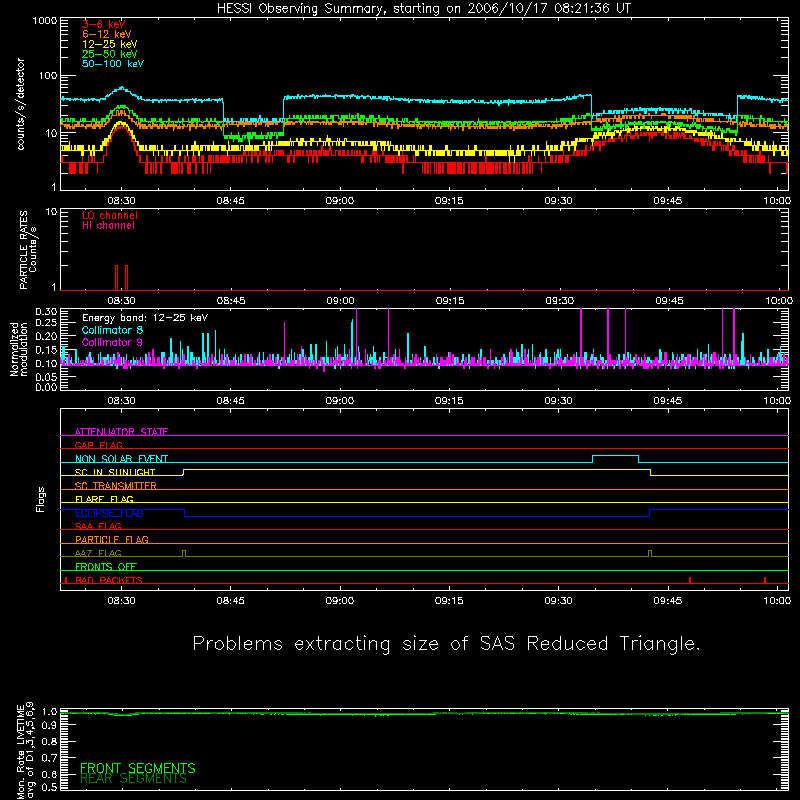800x800 pixels.
Task: Click the REAR SEGMENTS legend label
Action: coord(134,779)
